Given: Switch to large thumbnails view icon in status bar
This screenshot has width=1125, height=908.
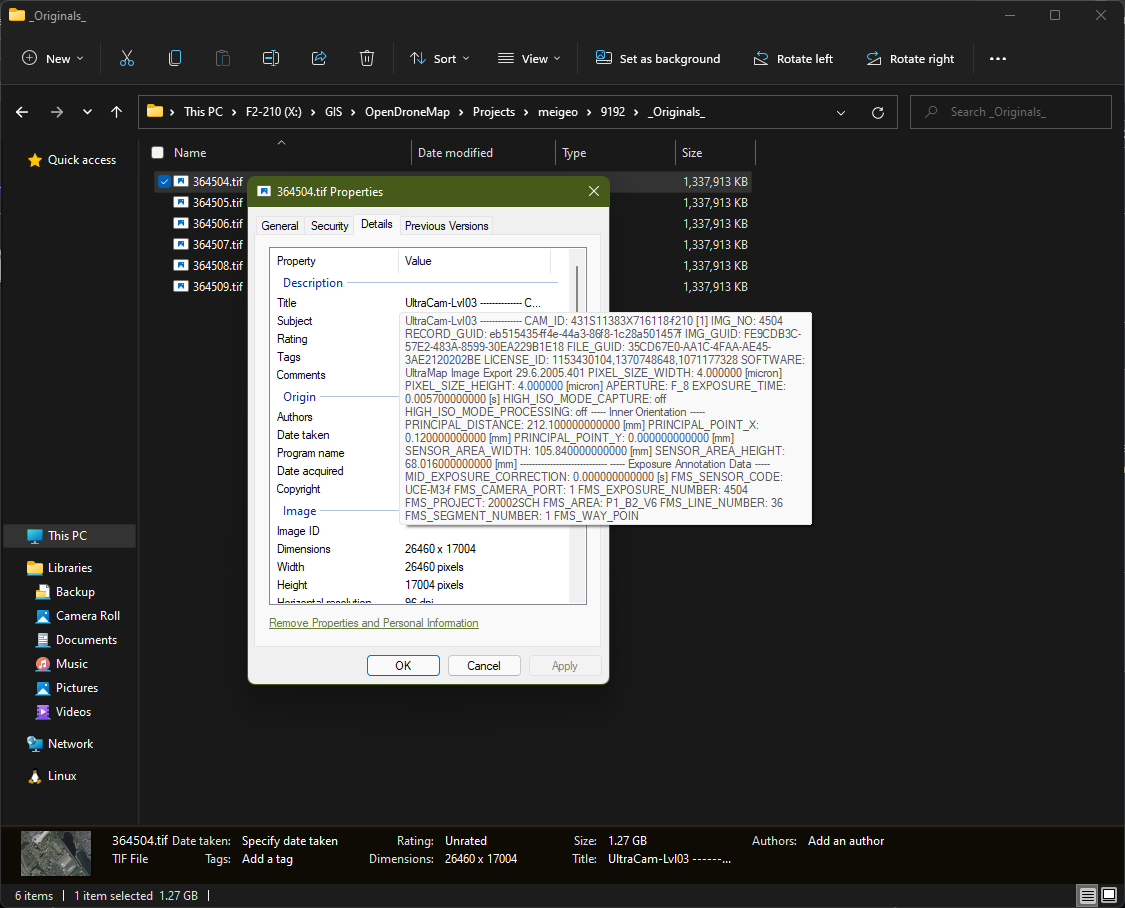Looking at the screenshot, I should coord(1108,895).
